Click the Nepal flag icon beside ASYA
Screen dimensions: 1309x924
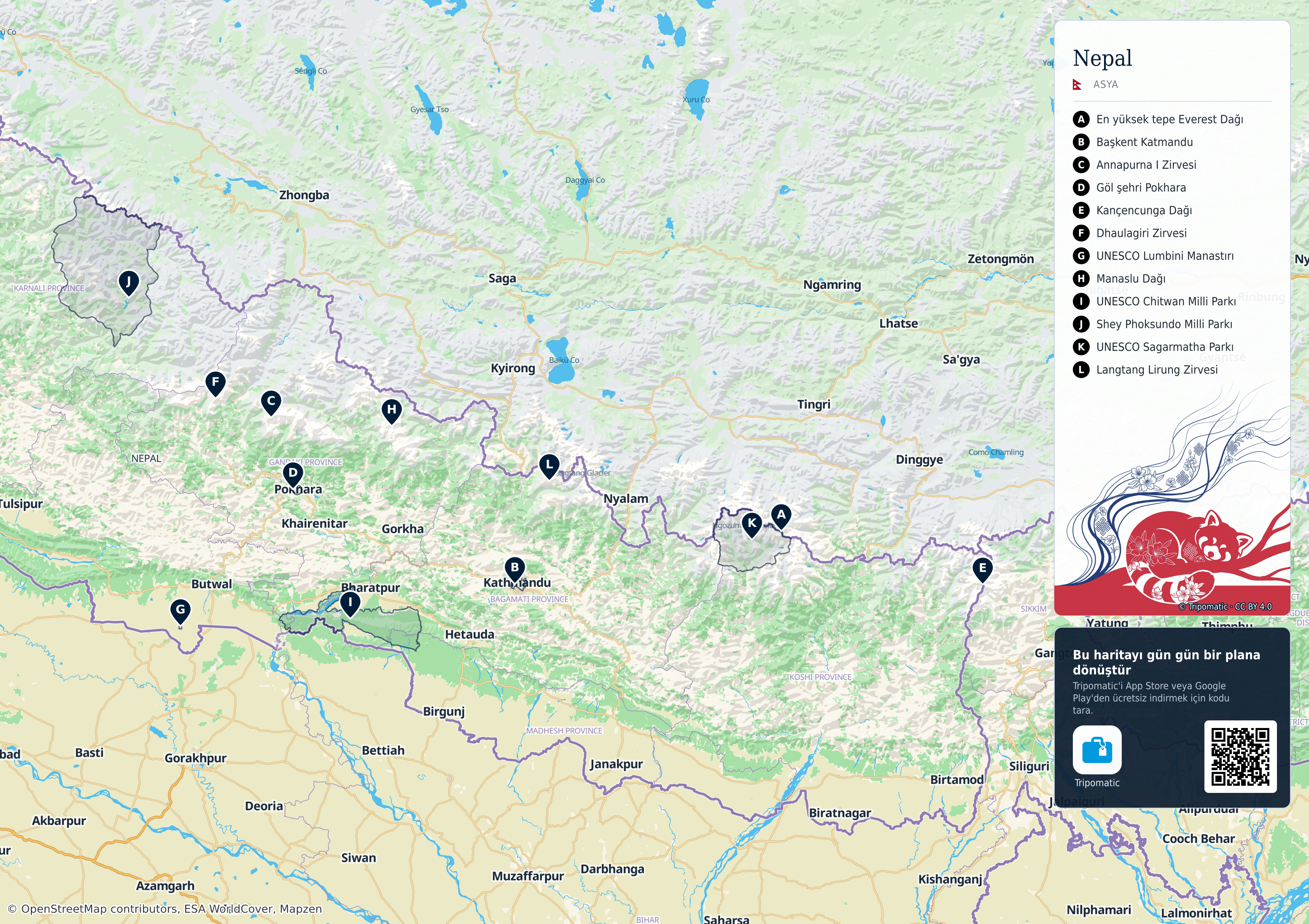pyautogui.click(x=1077, y=84)
